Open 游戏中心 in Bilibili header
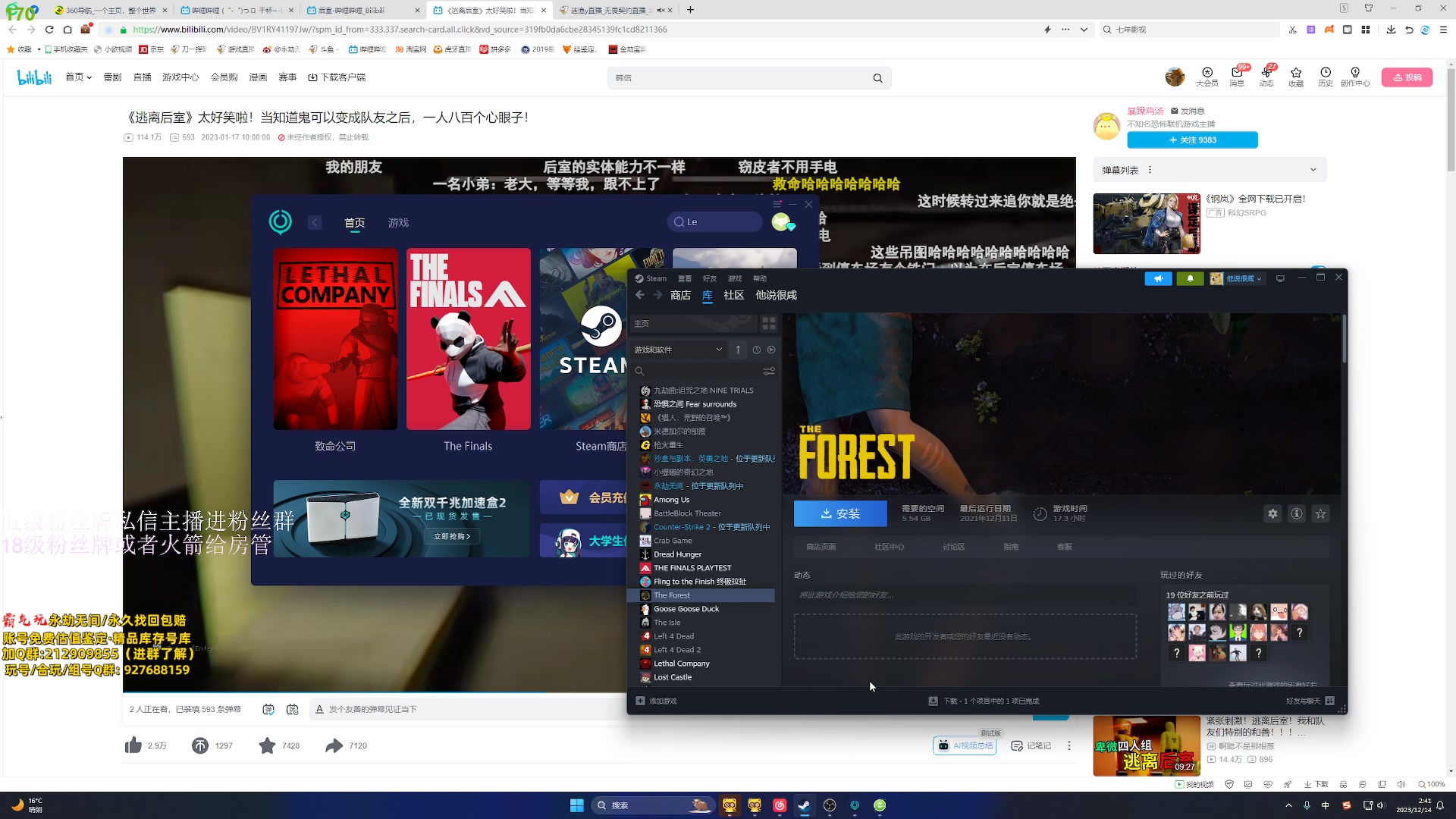This screenshot has width=1456, height=819. click(x=180, y=77)
